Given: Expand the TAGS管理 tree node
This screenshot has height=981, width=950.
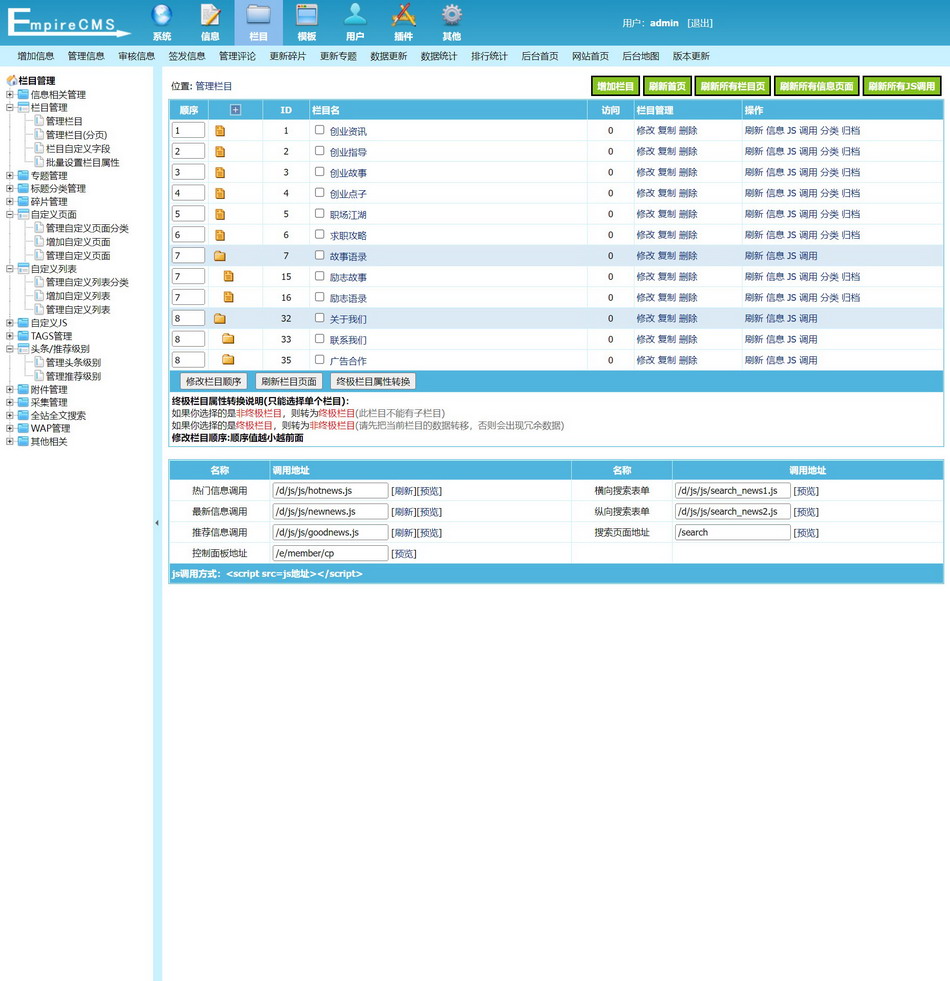Looking at the screenshot, I should [x=9, y=336].
